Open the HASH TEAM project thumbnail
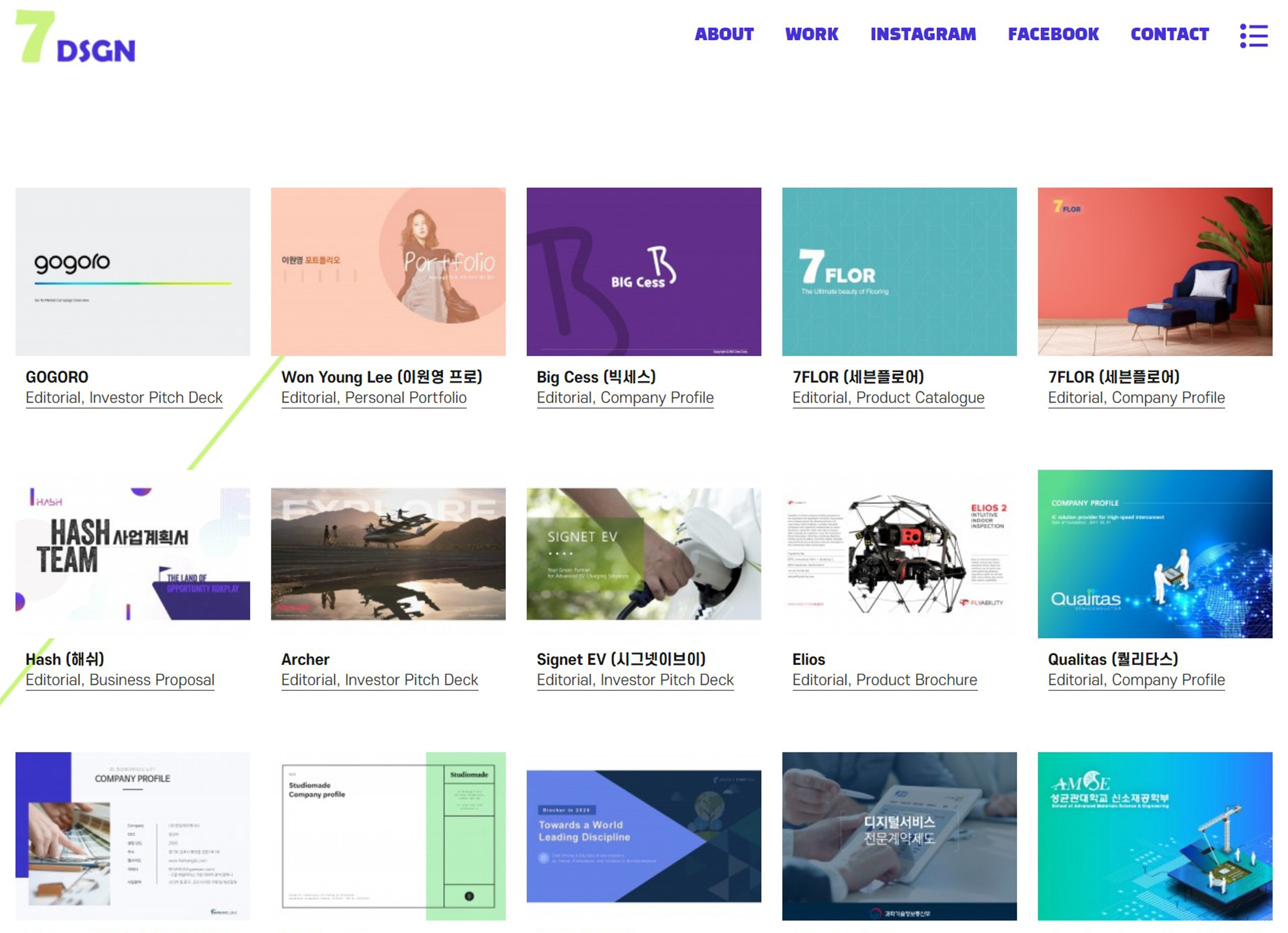 coord(133,553)
